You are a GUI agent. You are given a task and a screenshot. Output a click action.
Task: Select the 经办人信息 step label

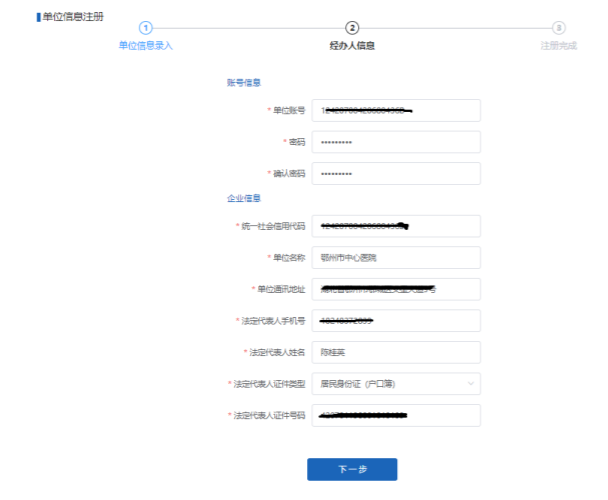tap(352, 45)
